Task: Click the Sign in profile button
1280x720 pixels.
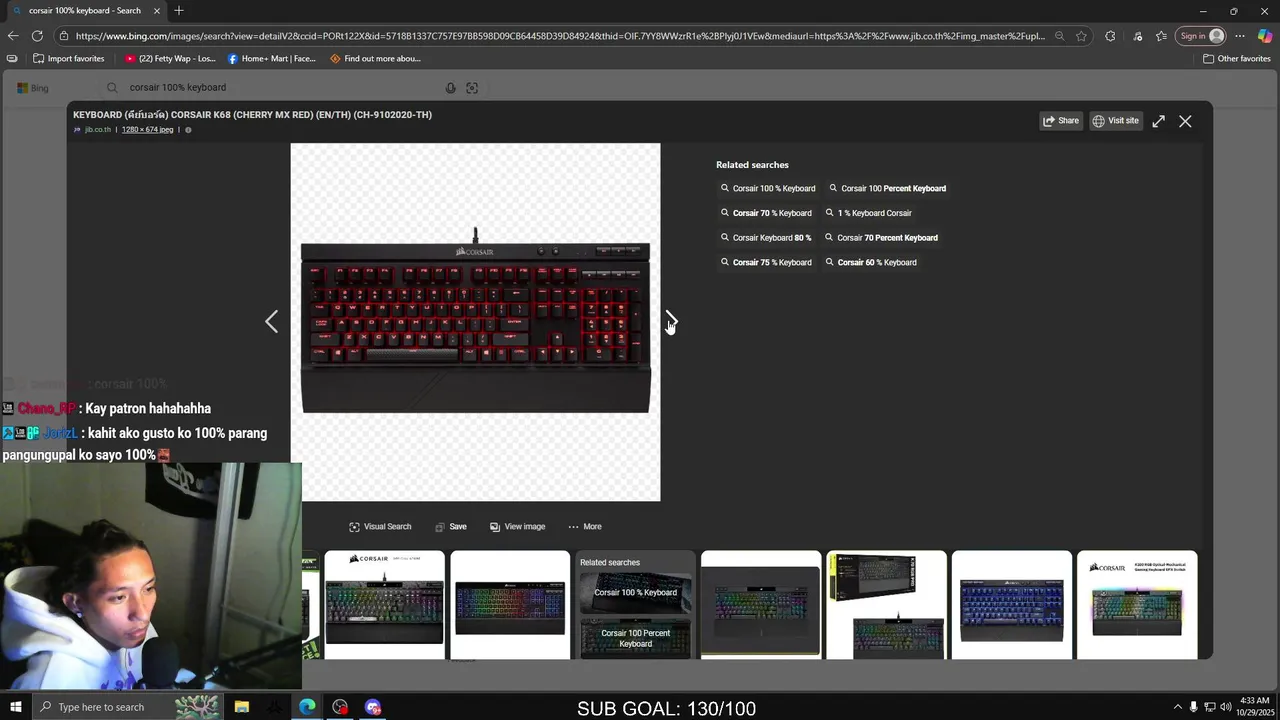Action: tap(1202, 36)
